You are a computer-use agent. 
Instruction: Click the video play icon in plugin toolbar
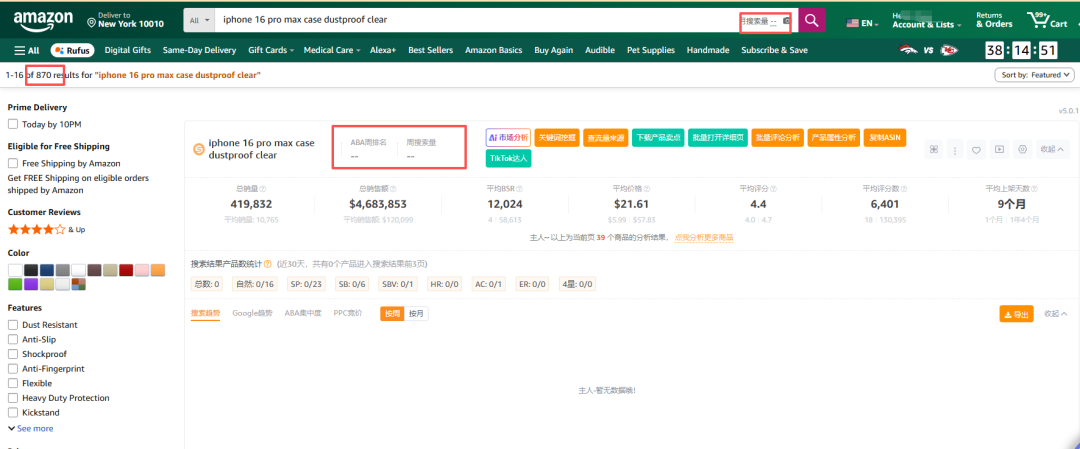coord(999,150)
